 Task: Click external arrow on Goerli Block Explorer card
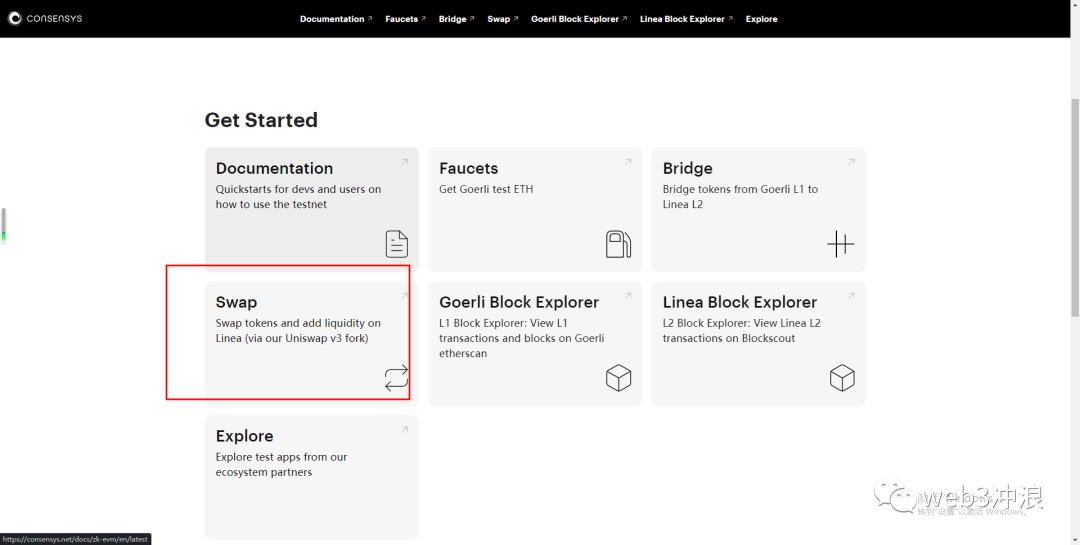pos(628,296)
